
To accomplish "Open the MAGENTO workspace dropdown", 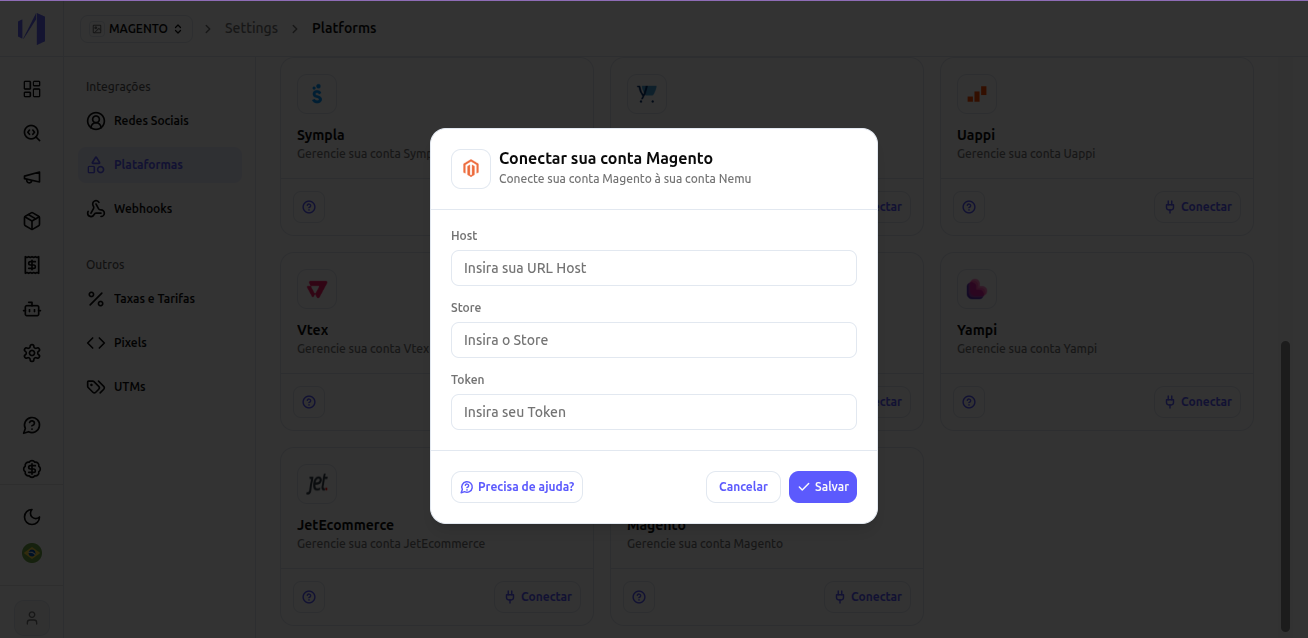I will 136,29.
